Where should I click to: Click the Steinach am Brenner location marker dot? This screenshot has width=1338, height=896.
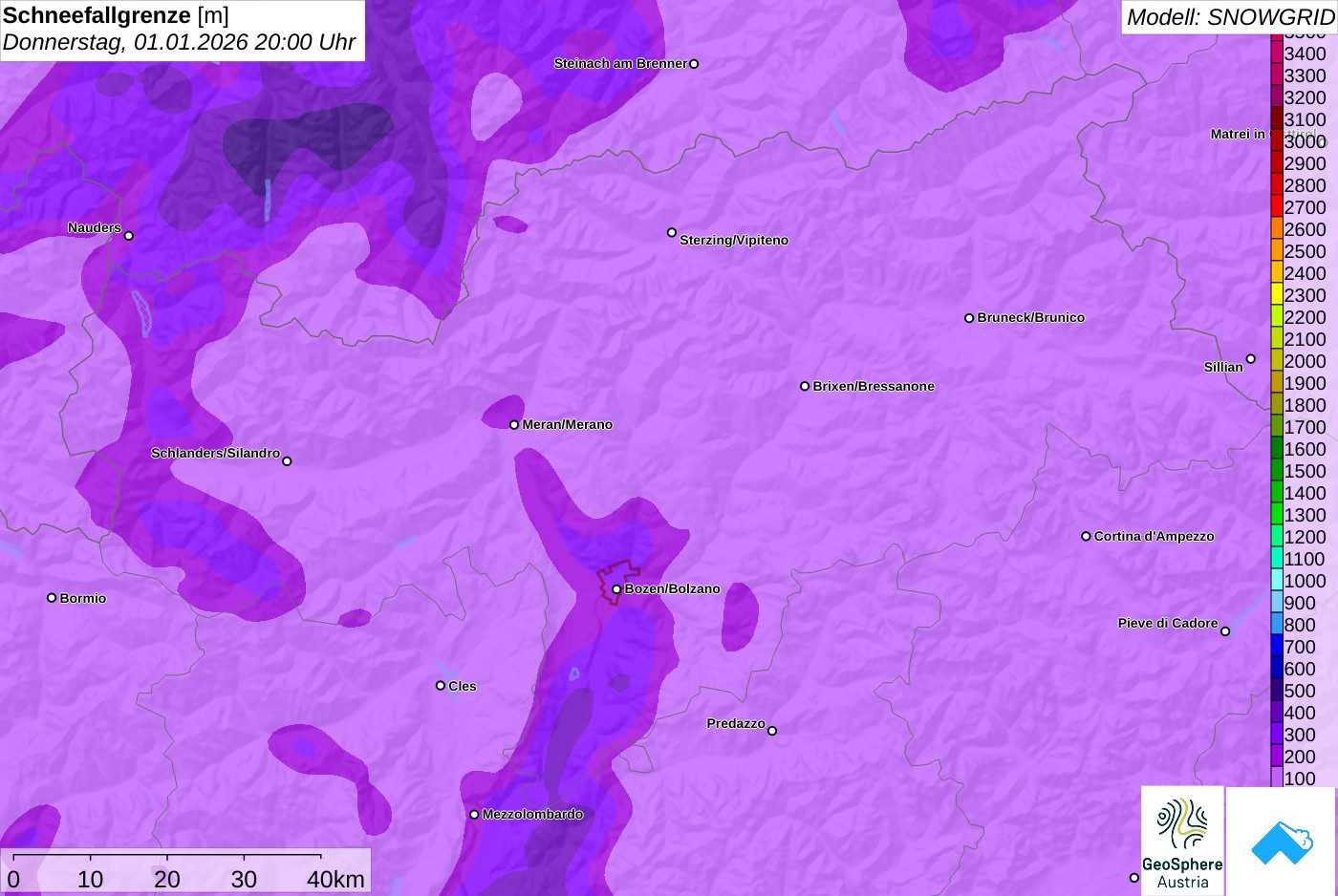tap(694, 64)
